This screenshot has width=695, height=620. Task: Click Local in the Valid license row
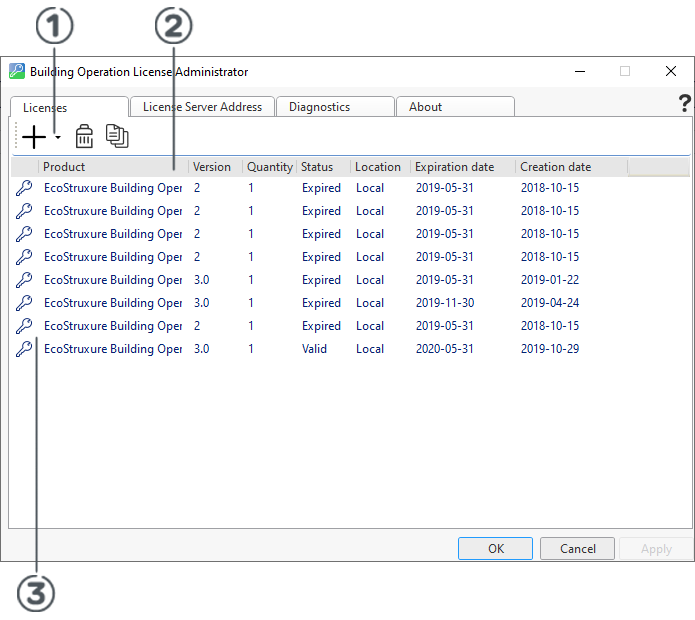coord(370,349)
